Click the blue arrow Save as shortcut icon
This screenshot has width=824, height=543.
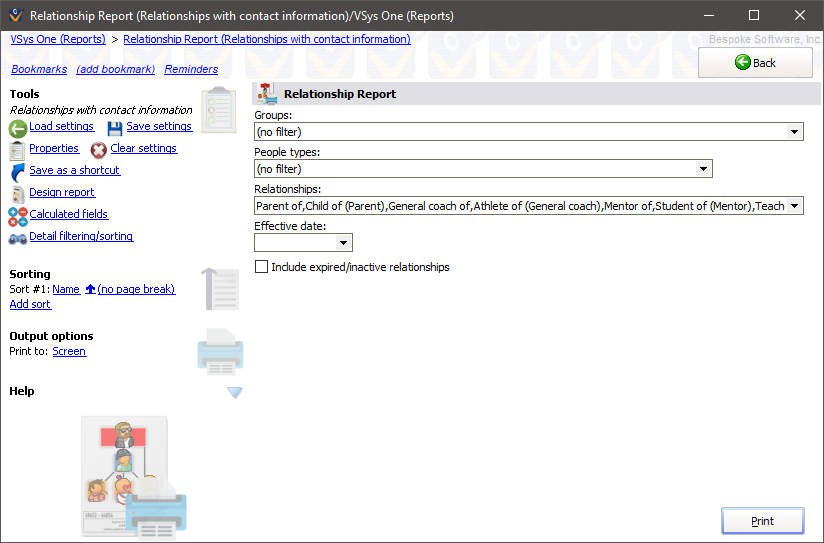pyautogui.click(x=18, y=172)
